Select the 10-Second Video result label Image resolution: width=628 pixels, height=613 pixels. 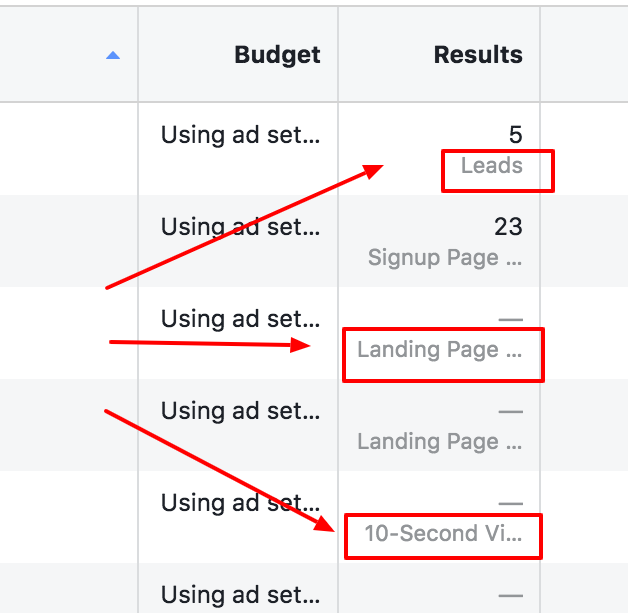442,534
